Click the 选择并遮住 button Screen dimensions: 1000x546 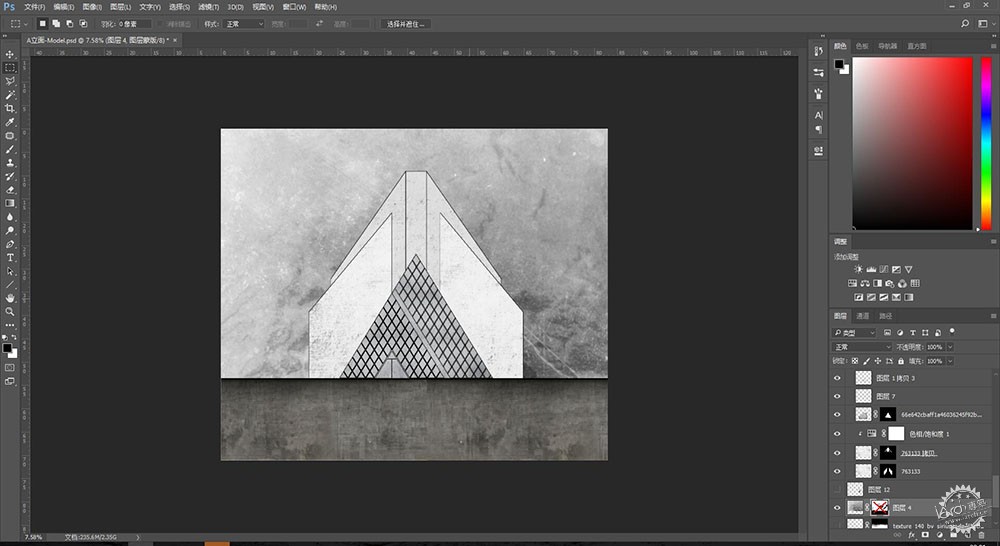[406, 24]
